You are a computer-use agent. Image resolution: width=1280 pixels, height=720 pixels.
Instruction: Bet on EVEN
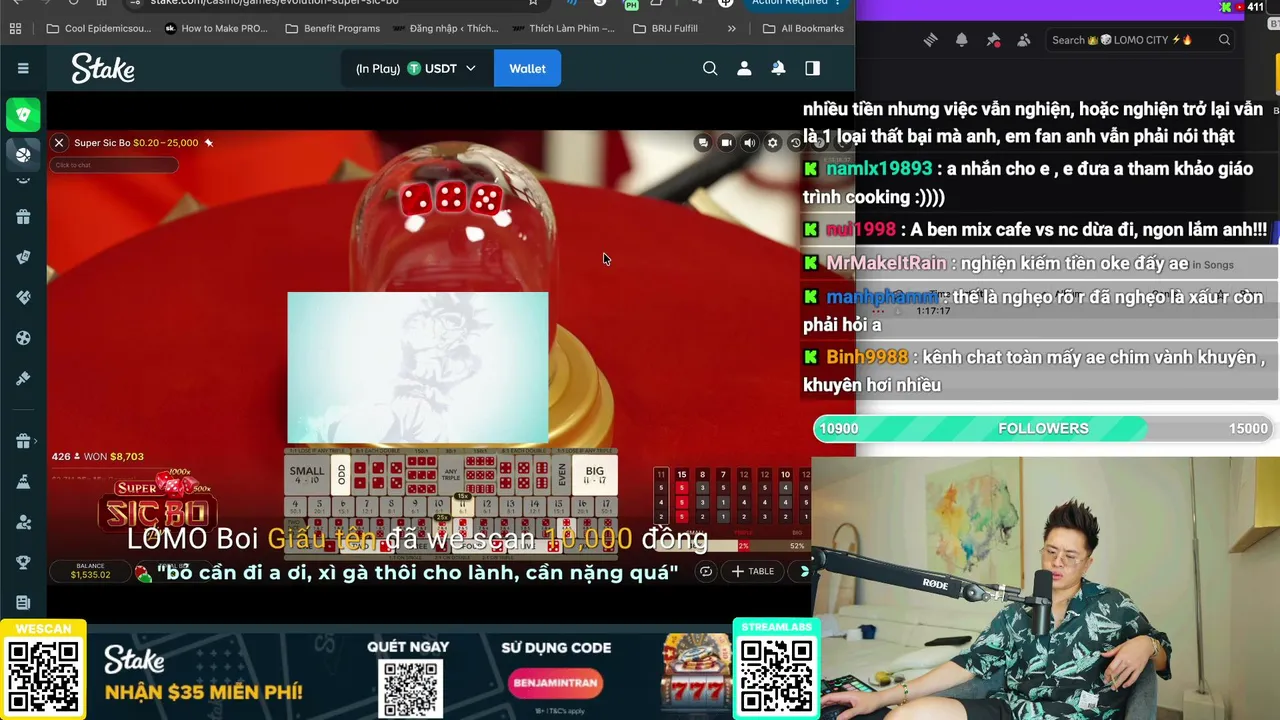pos(562,475)
